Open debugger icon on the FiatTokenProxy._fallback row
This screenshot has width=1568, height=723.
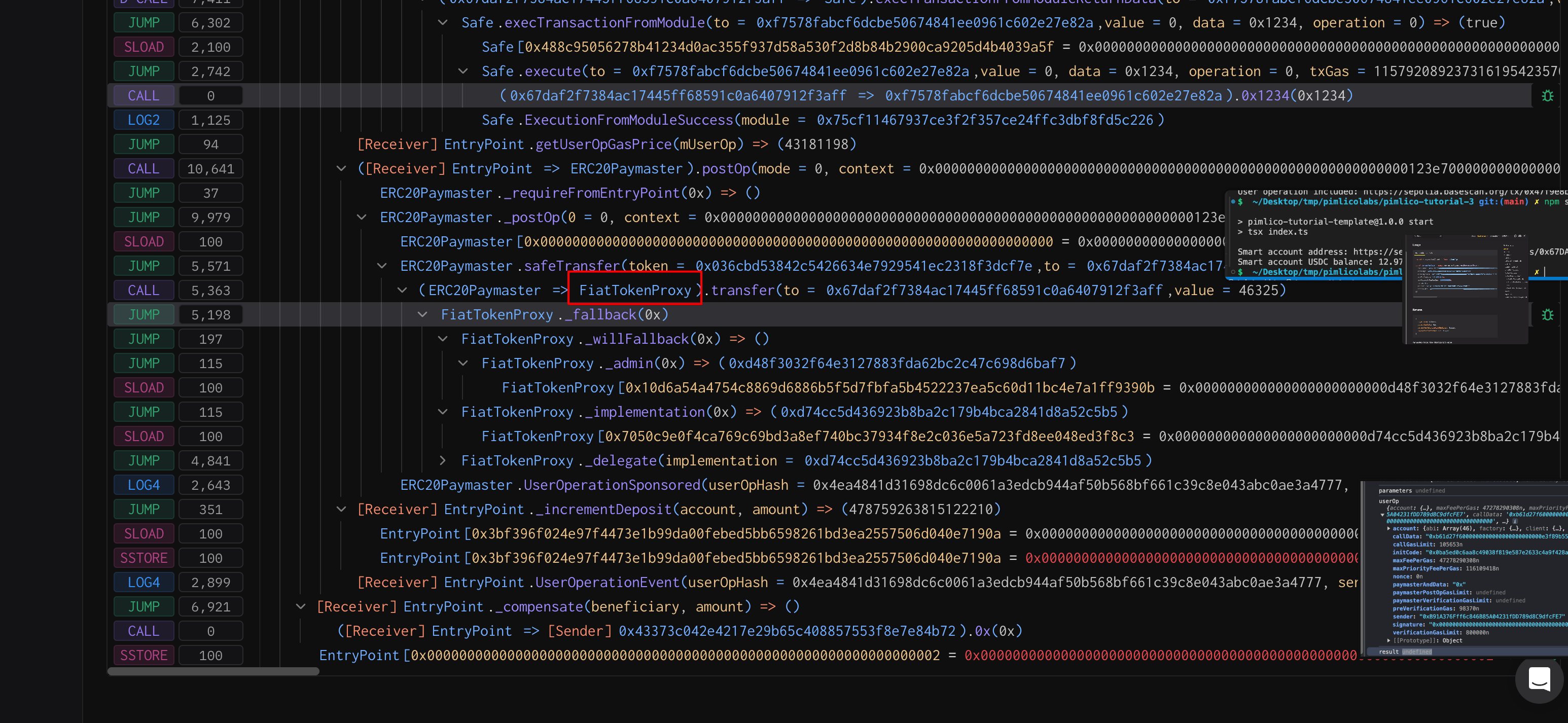(x=1547, y=315)
